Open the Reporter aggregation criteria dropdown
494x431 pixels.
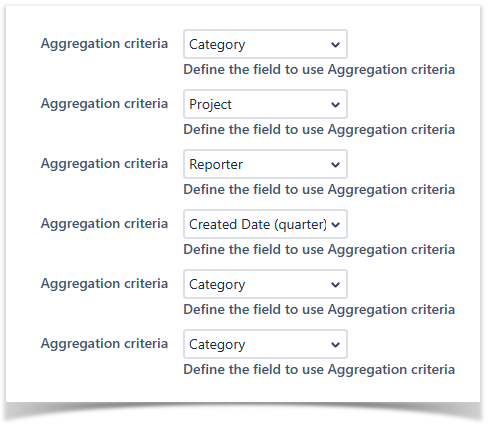tap(265, 164)
